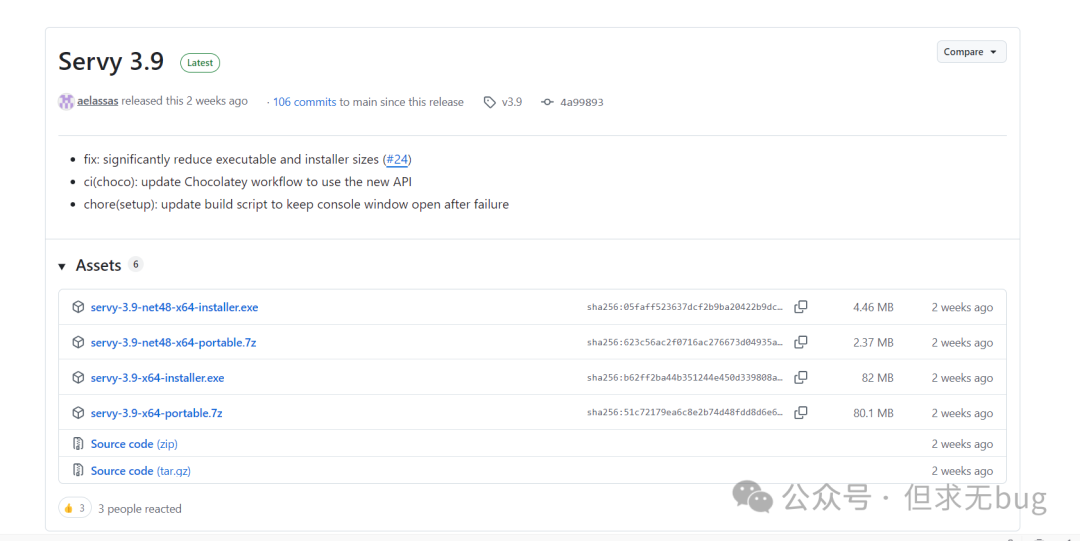Download servy-3.9-net48-x64-installer.exe
The image size is (1080, 541).
pos(174,308)
